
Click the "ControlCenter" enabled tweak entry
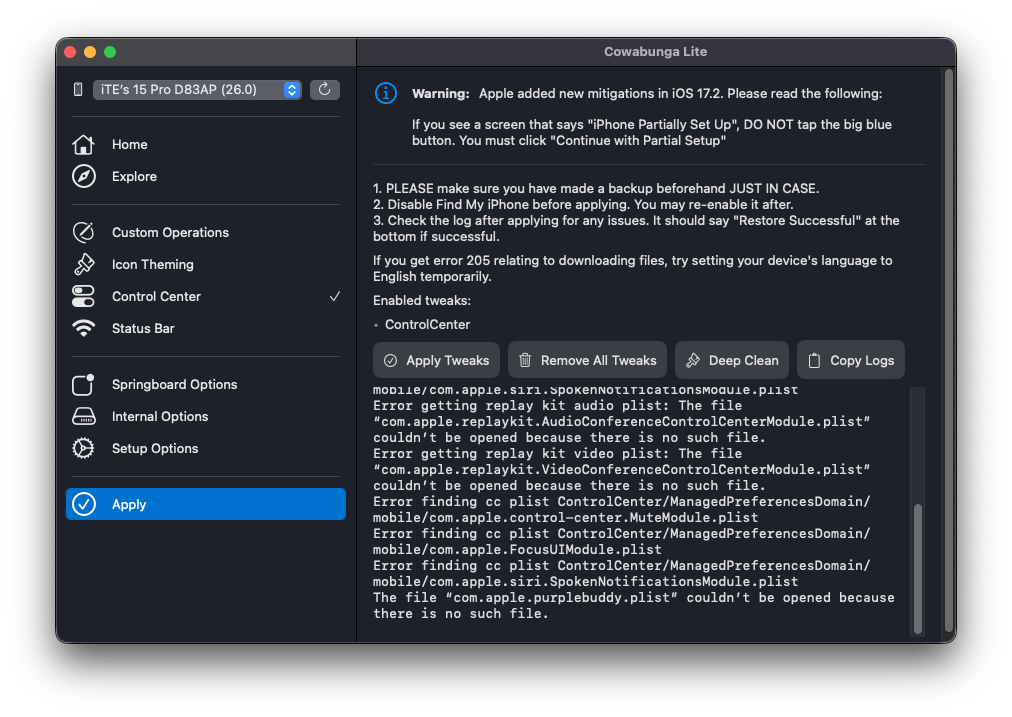pos(427,325)
